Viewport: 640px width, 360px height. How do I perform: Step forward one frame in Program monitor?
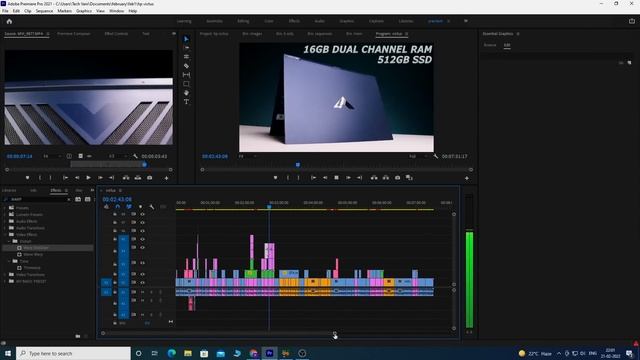tap(348, 178)
